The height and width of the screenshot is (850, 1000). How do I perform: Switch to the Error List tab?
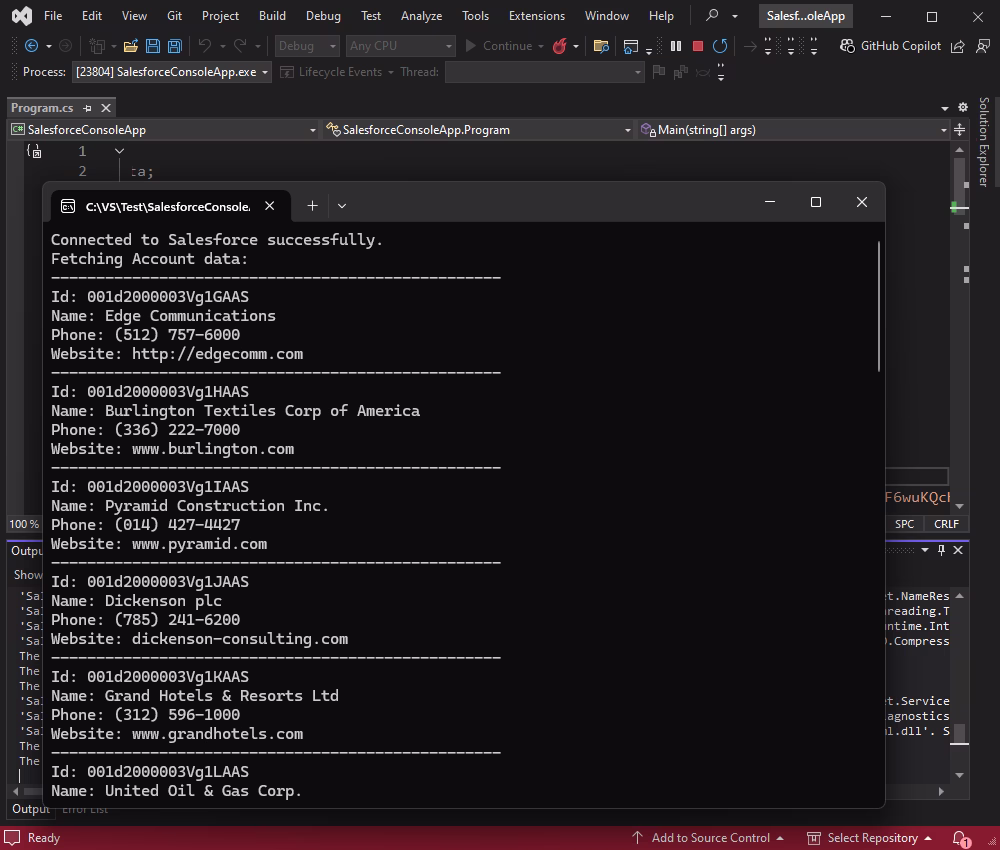85,808
